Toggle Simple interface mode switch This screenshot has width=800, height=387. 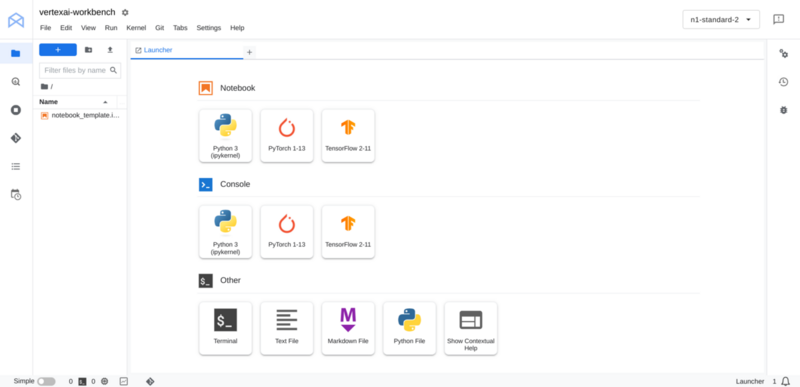[x=46, y=381]
